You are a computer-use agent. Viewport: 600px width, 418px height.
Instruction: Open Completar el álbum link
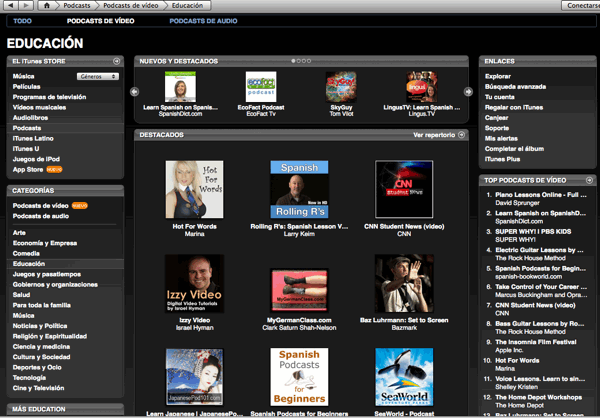point(514,149)
